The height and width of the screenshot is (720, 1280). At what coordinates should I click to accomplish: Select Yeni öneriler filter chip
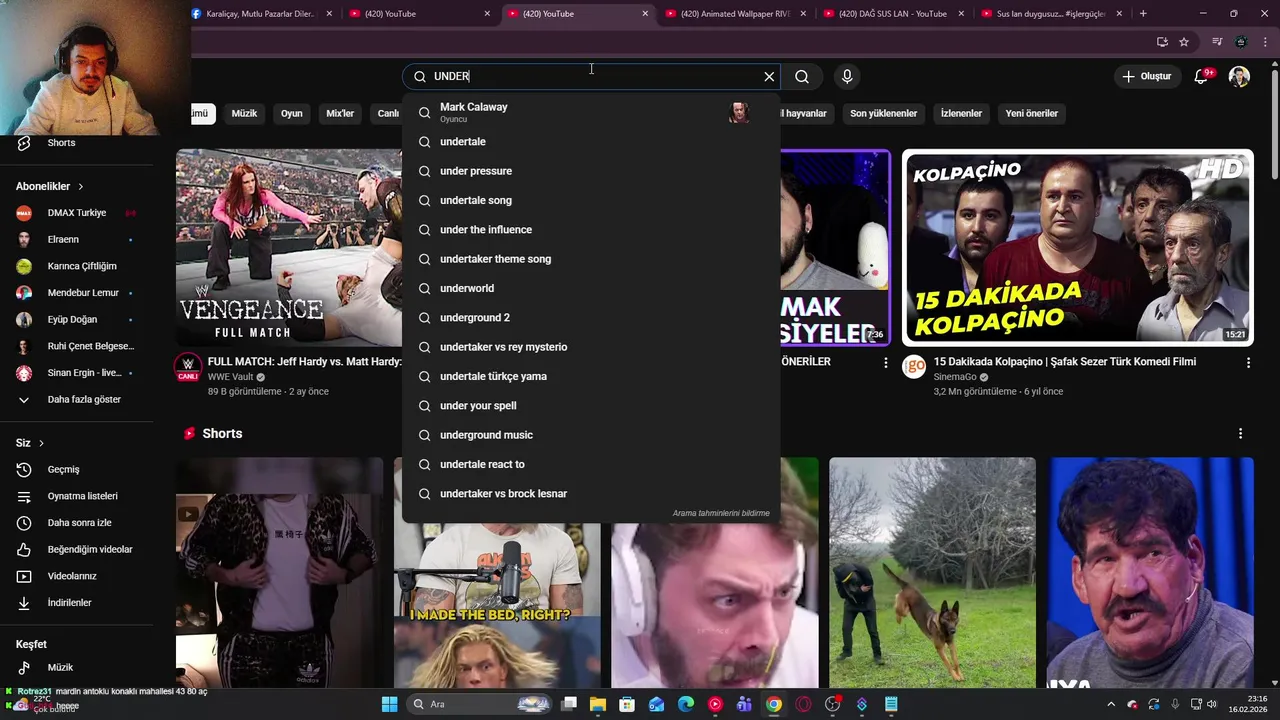point(1031,113)
